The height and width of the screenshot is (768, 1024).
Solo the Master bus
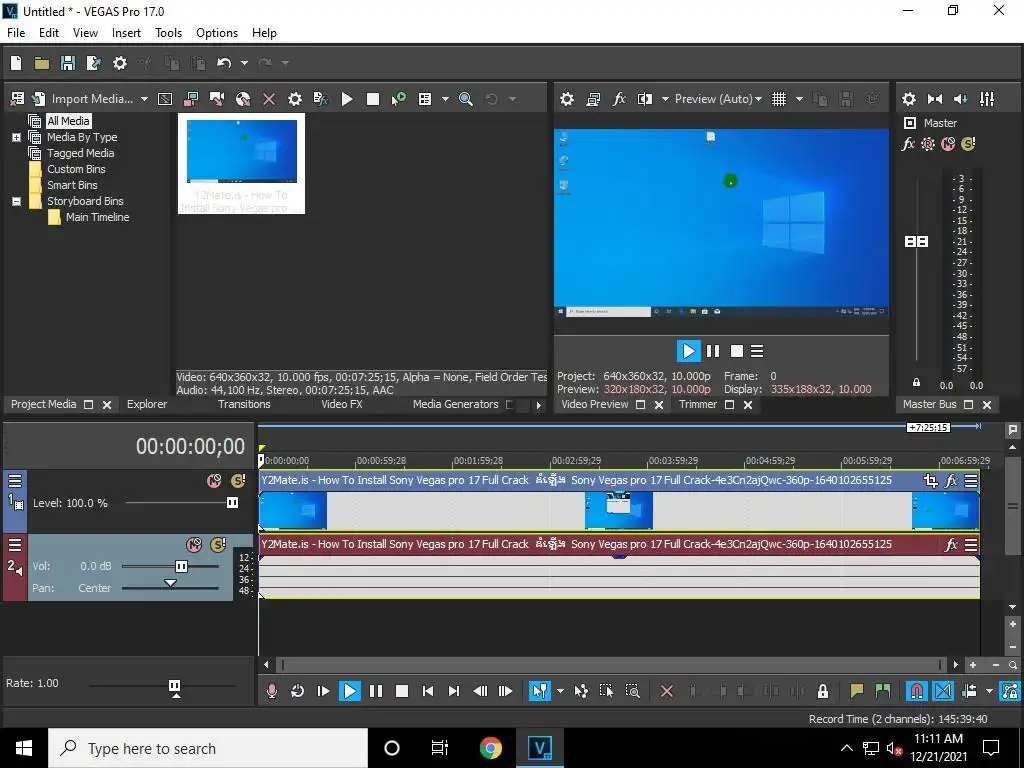coord(968,144)
